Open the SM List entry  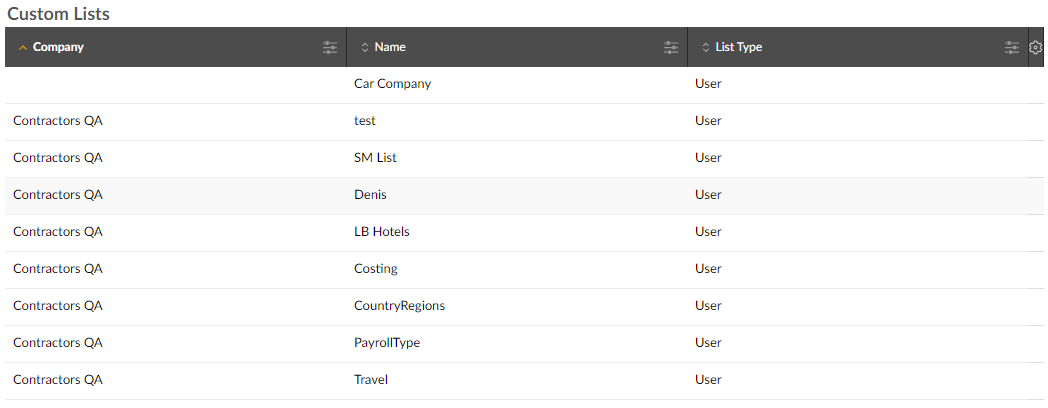[375, 158]
